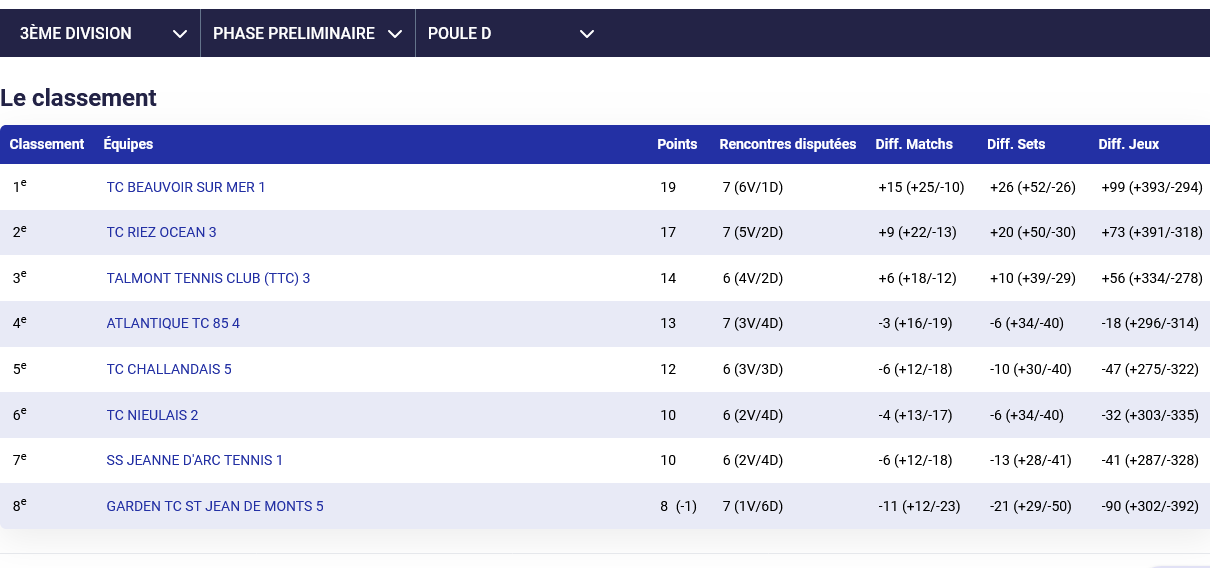Screen dimensions: 1210x568
Task: Click the Diff. Matchs column header
Action: point(914,144)
